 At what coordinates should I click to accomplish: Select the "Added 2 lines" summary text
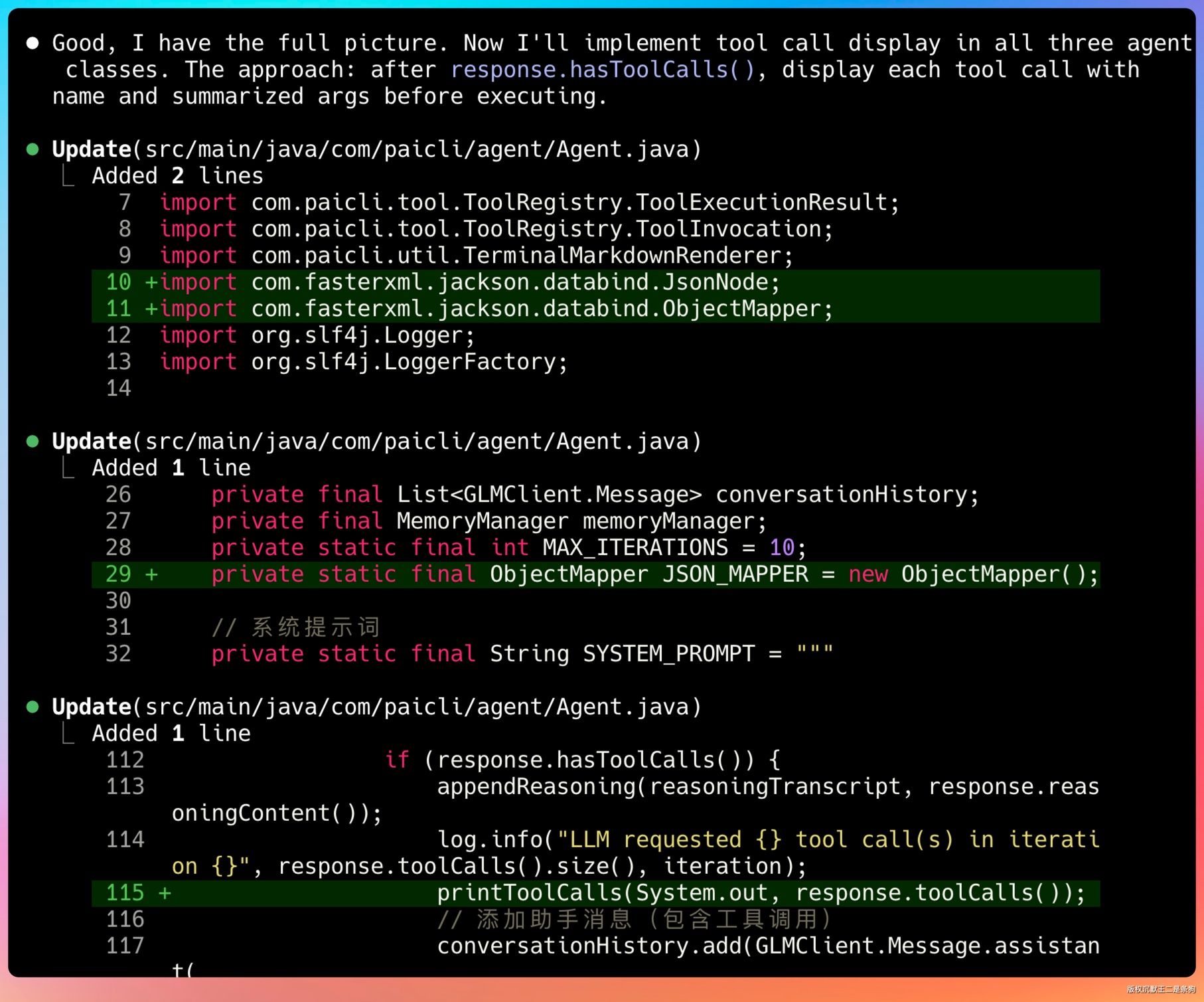tap(177, 176)
